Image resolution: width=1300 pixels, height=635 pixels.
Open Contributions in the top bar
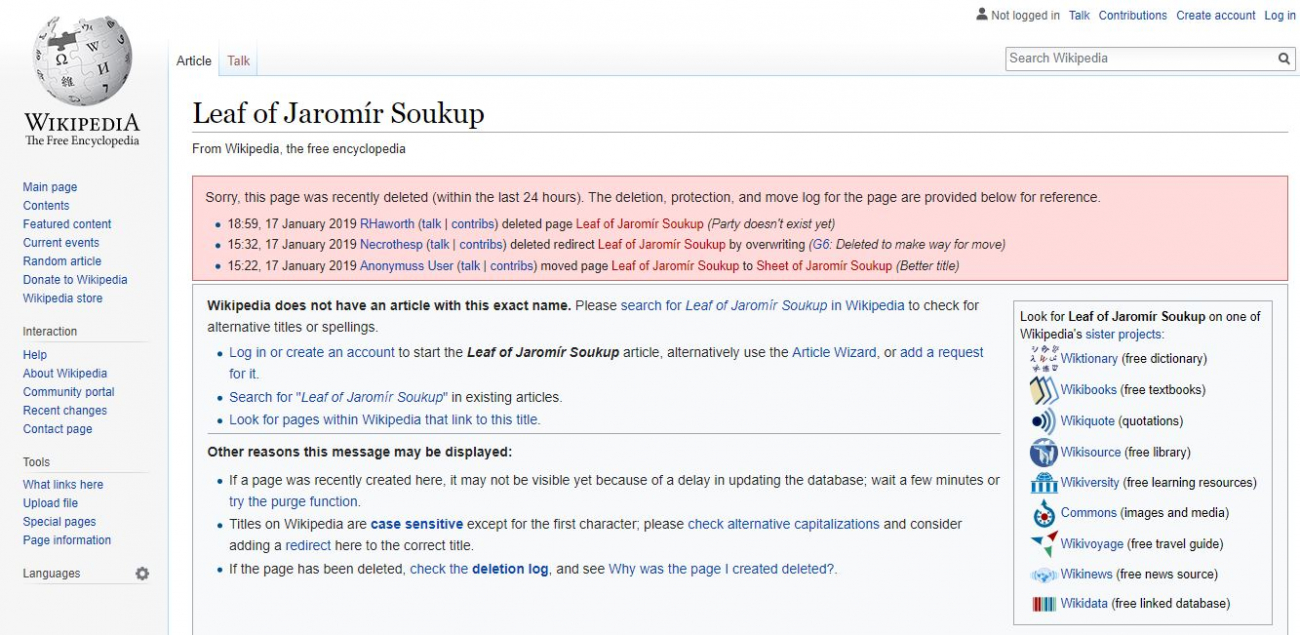tap(1133, 15)
